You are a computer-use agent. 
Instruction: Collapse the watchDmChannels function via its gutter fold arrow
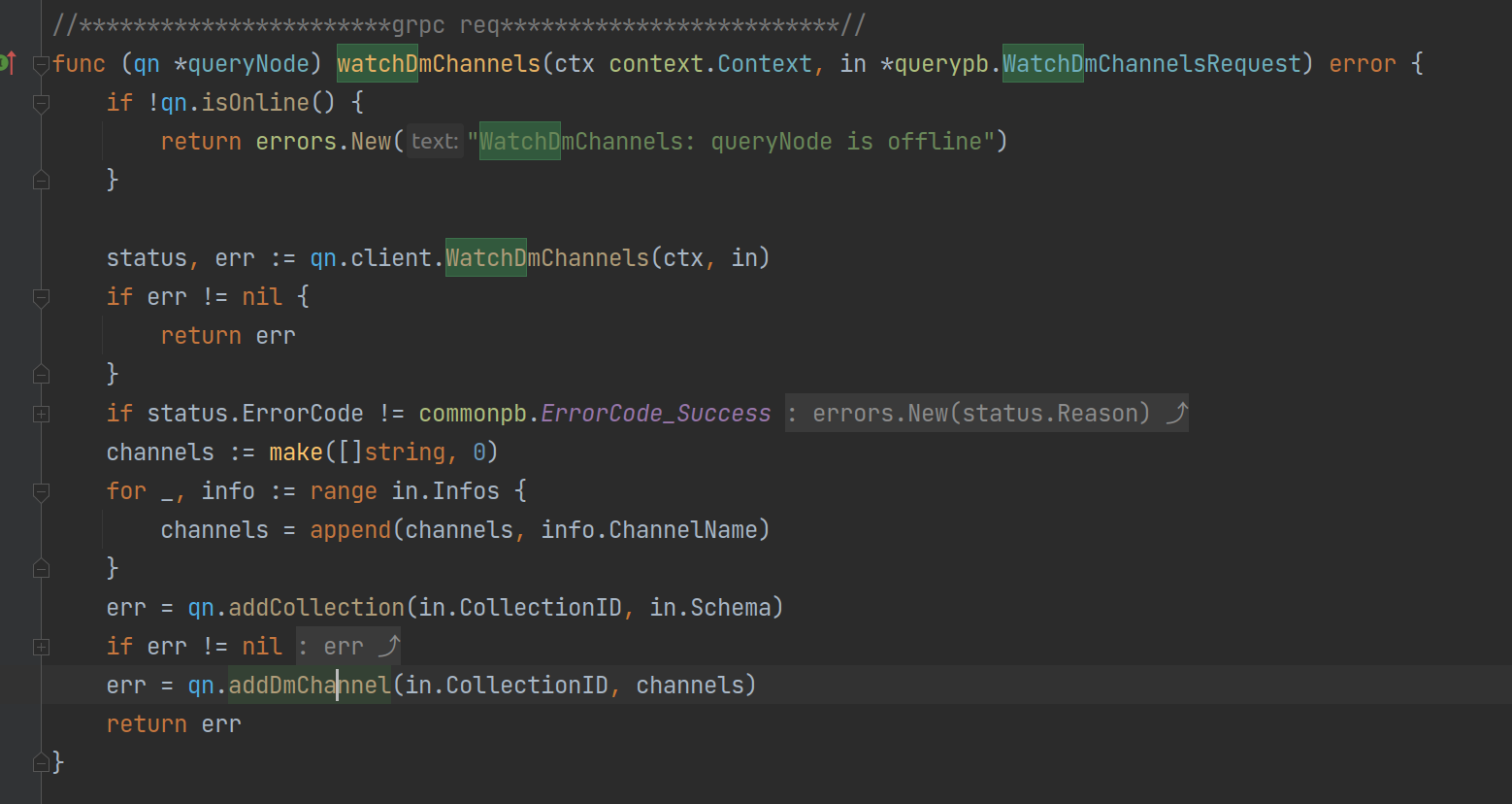[x=40, y=63]
